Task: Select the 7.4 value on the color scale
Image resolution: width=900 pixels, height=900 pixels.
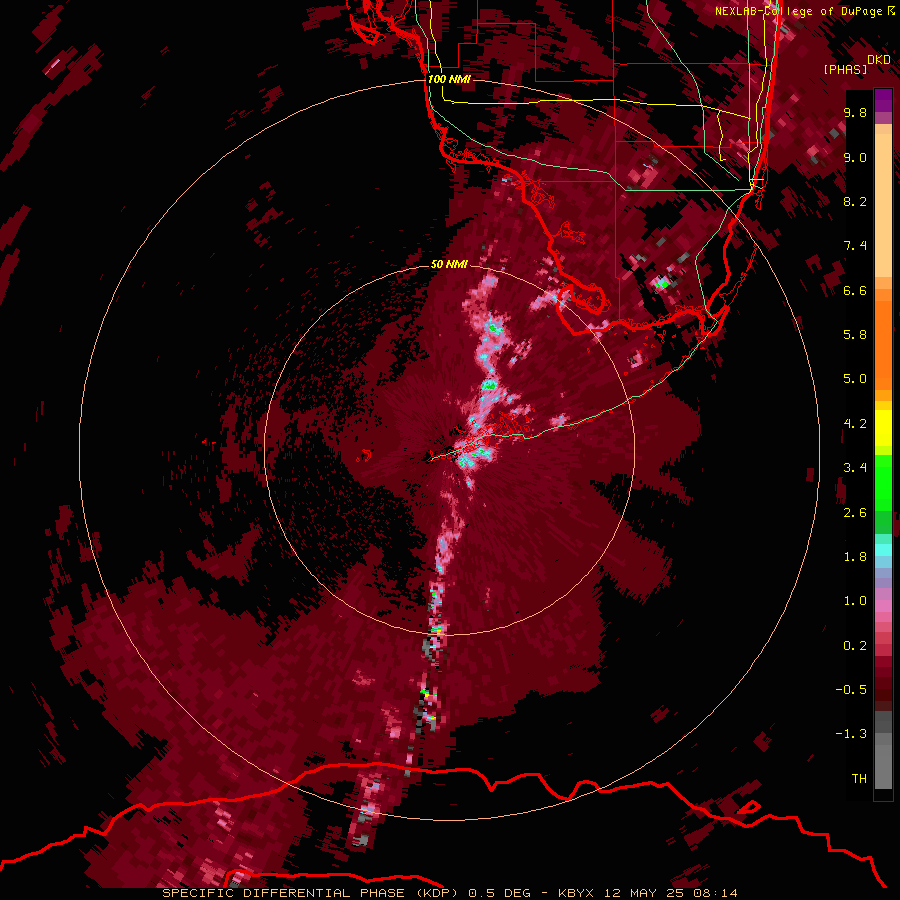Action: point(855,246)
